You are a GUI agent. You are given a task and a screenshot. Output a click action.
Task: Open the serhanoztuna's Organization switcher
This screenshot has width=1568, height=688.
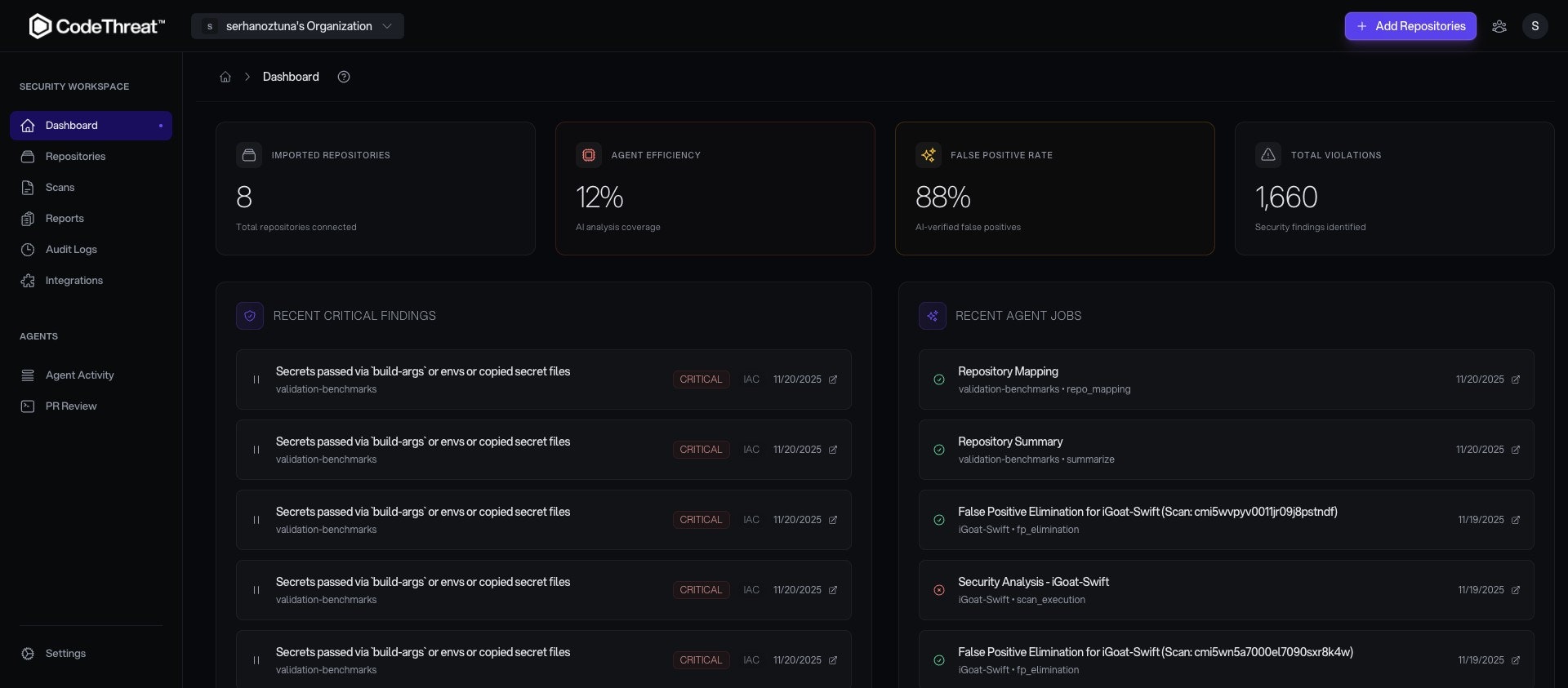(297, 25)
